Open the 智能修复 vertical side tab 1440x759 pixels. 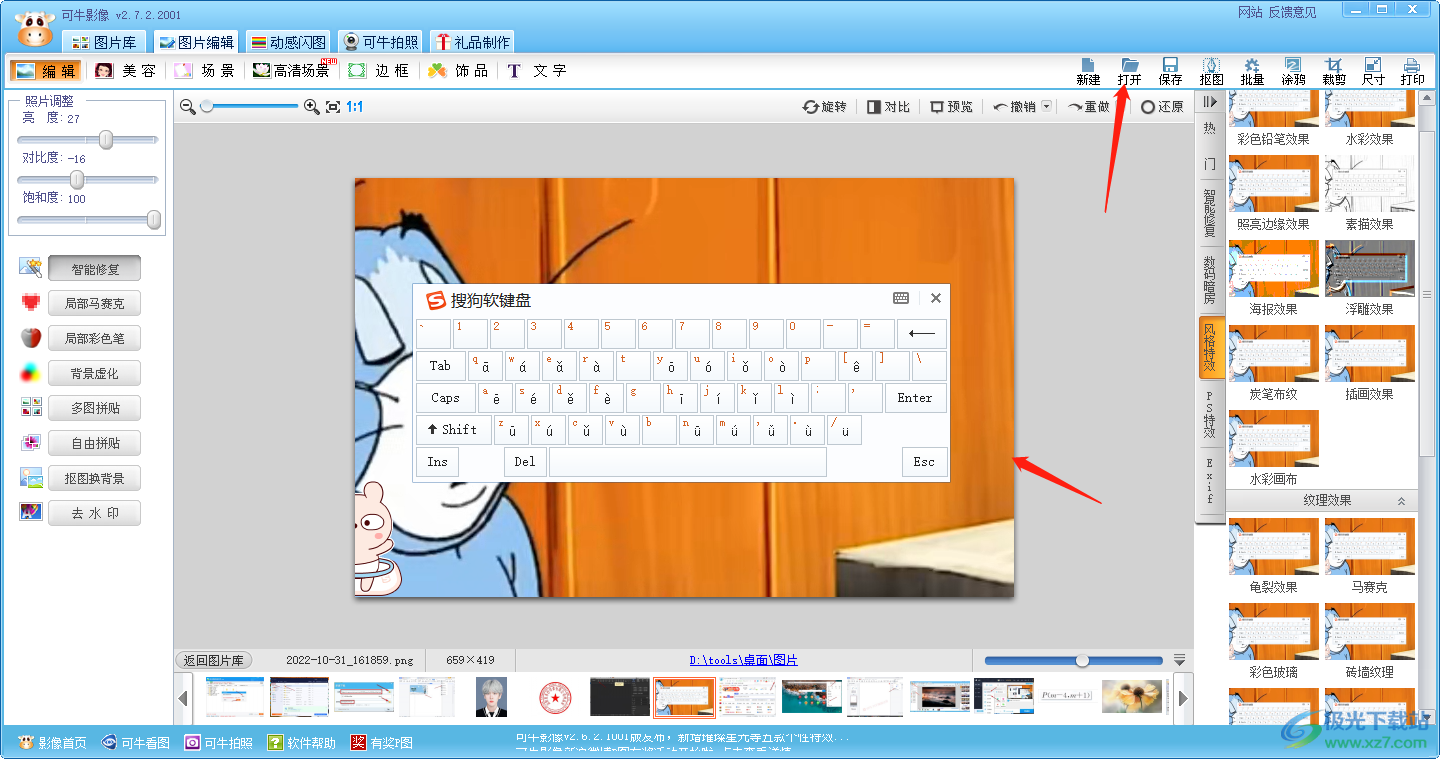(x=1210, y=214)
